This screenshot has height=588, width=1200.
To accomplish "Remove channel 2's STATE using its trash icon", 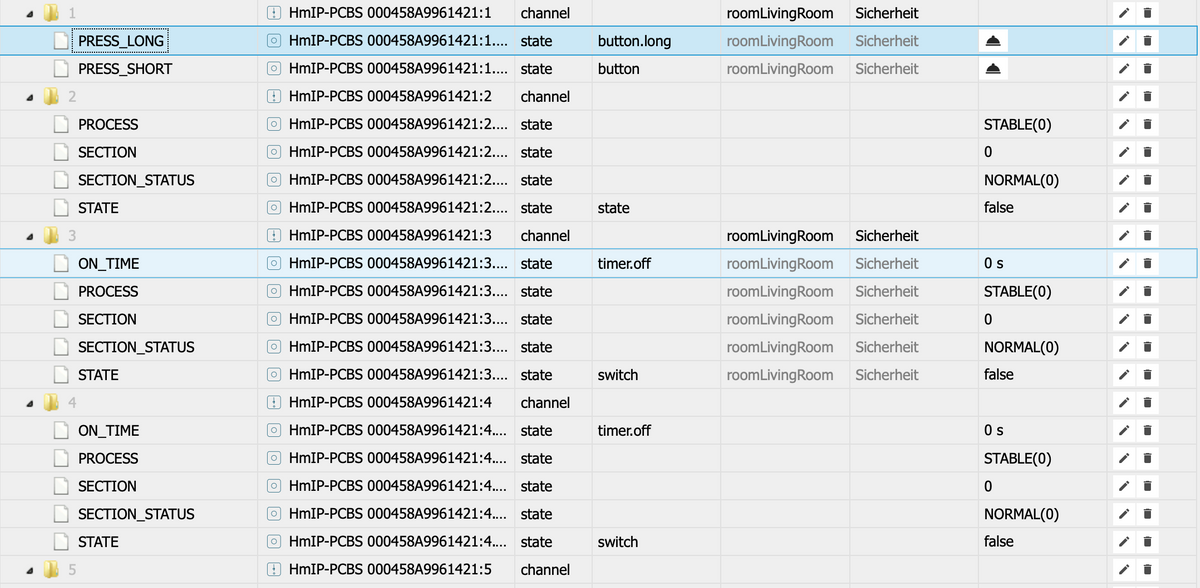I will [x=1147, y=209].
